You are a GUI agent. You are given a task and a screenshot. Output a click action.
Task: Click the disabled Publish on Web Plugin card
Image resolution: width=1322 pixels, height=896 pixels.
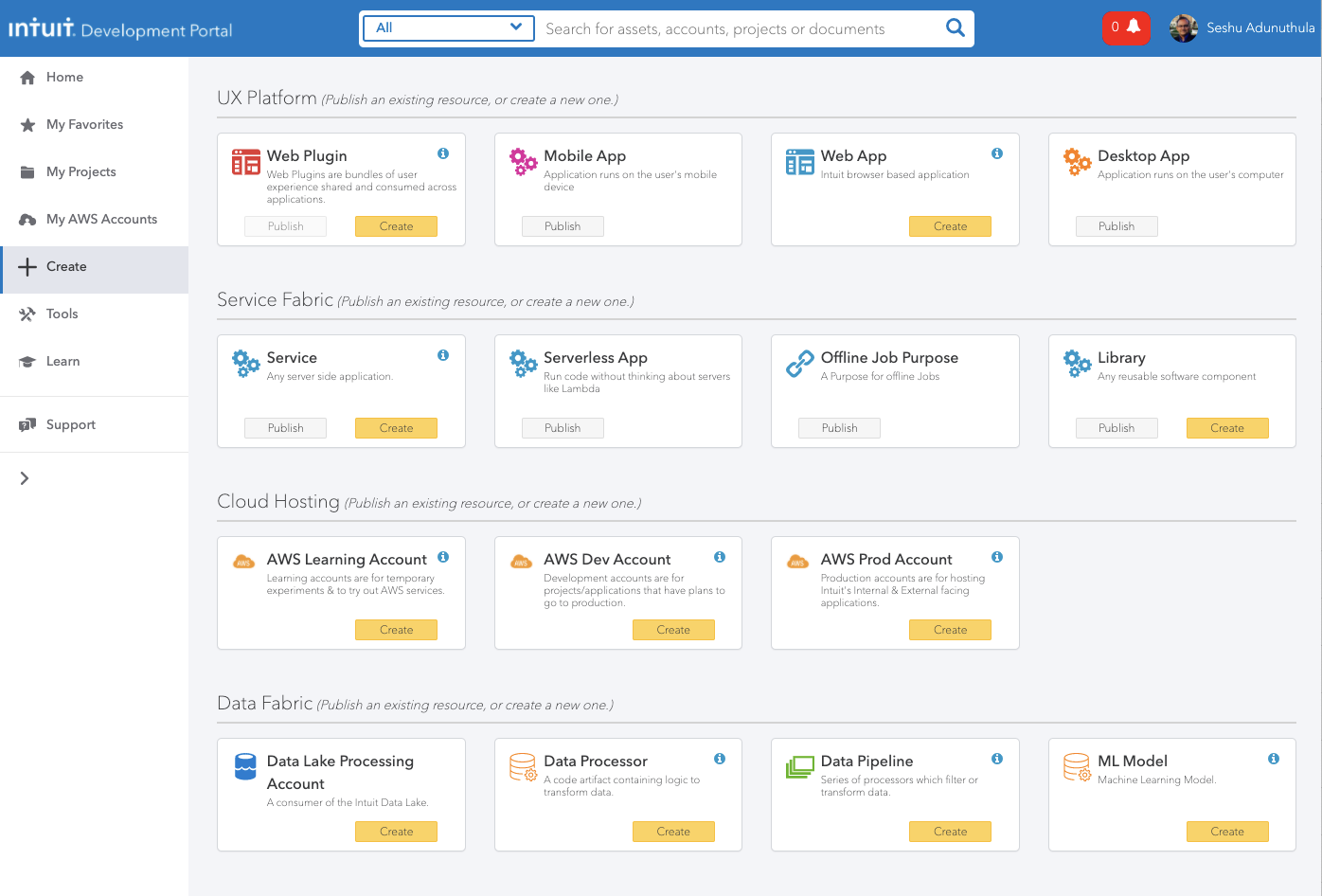coord(285,226)
